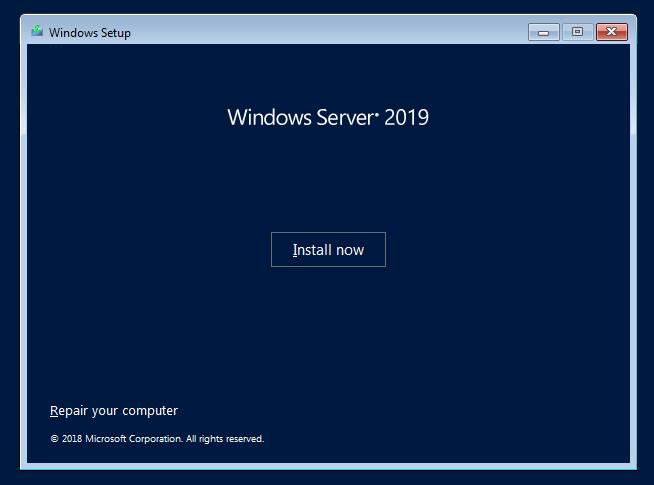The width and height of the screenshot is (654, 485).
Task: Close the Windows Setup window
Action: 612,32
